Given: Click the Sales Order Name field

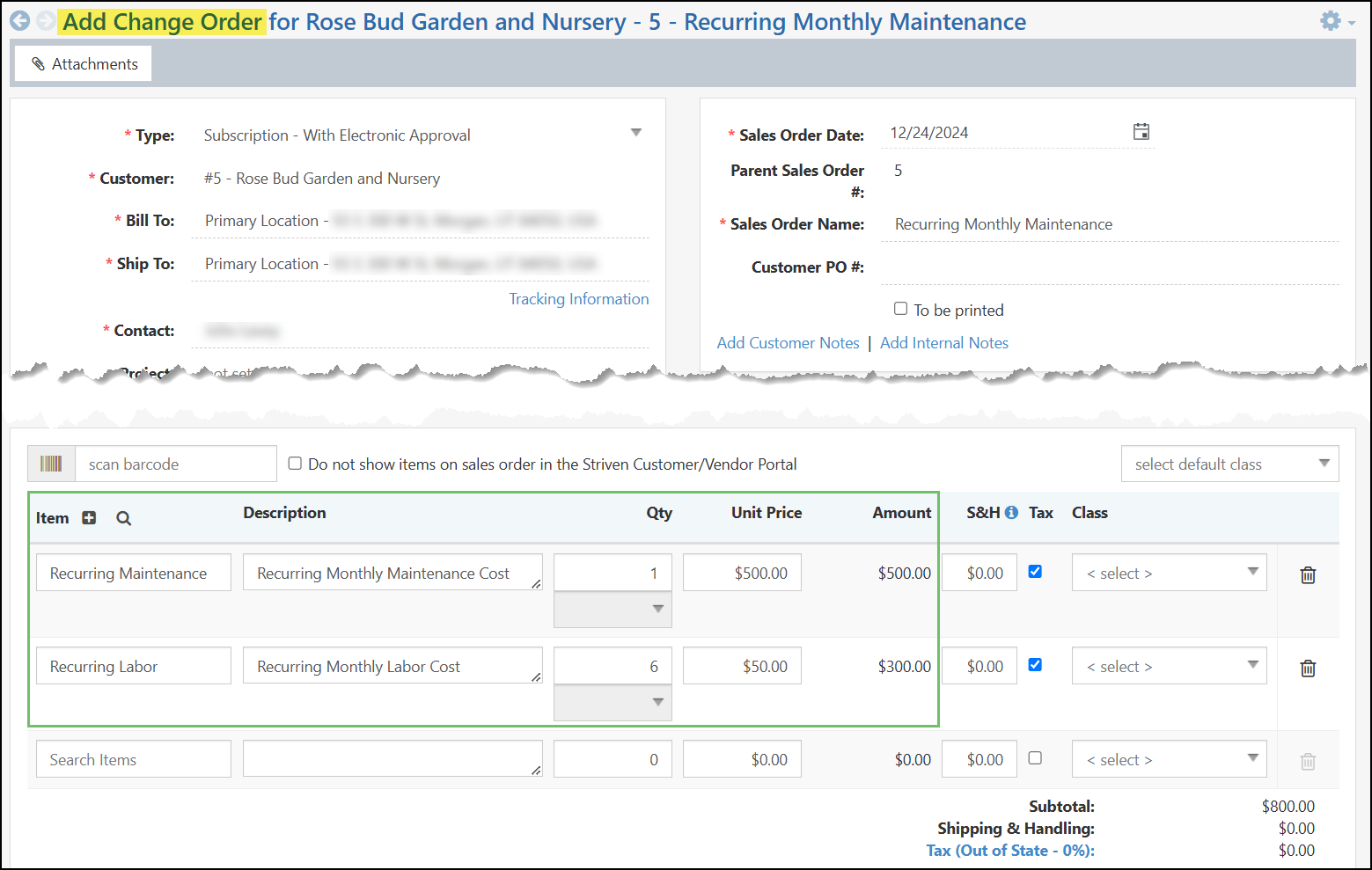Looking at the screenshot, I should [1109, 224].
